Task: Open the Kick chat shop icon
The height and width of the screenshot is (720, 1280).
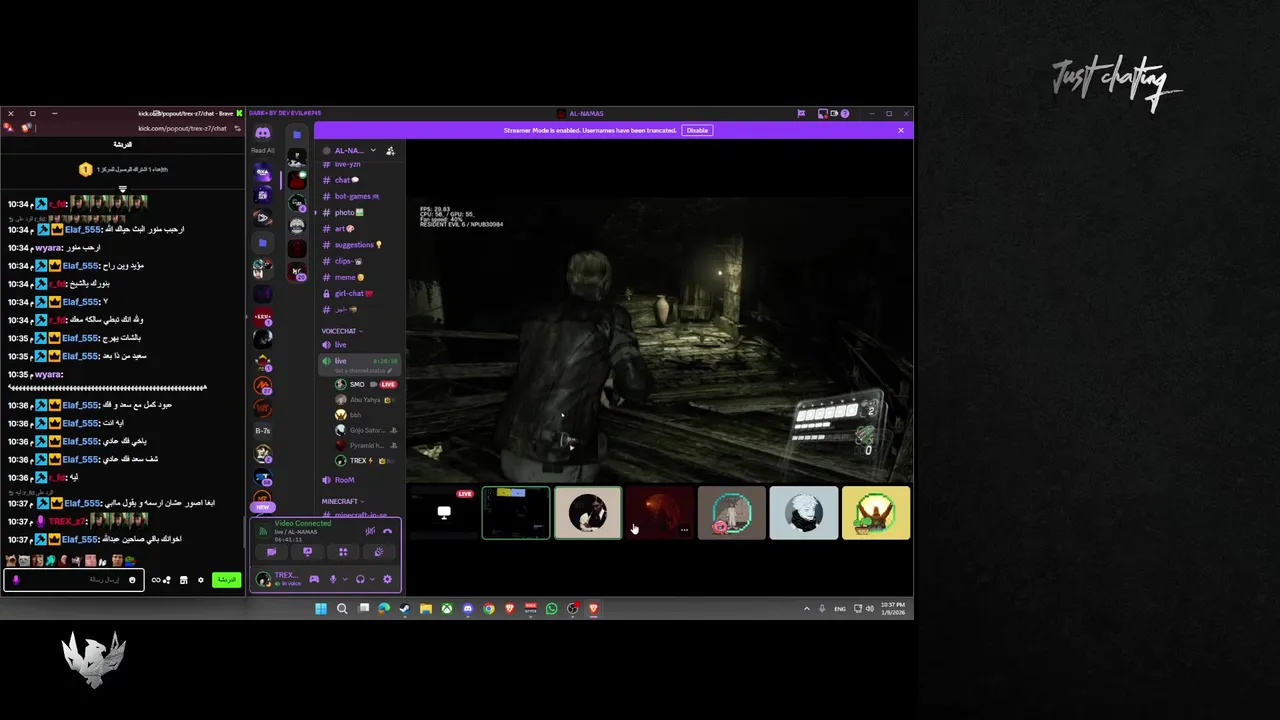Action: point(184,580)
